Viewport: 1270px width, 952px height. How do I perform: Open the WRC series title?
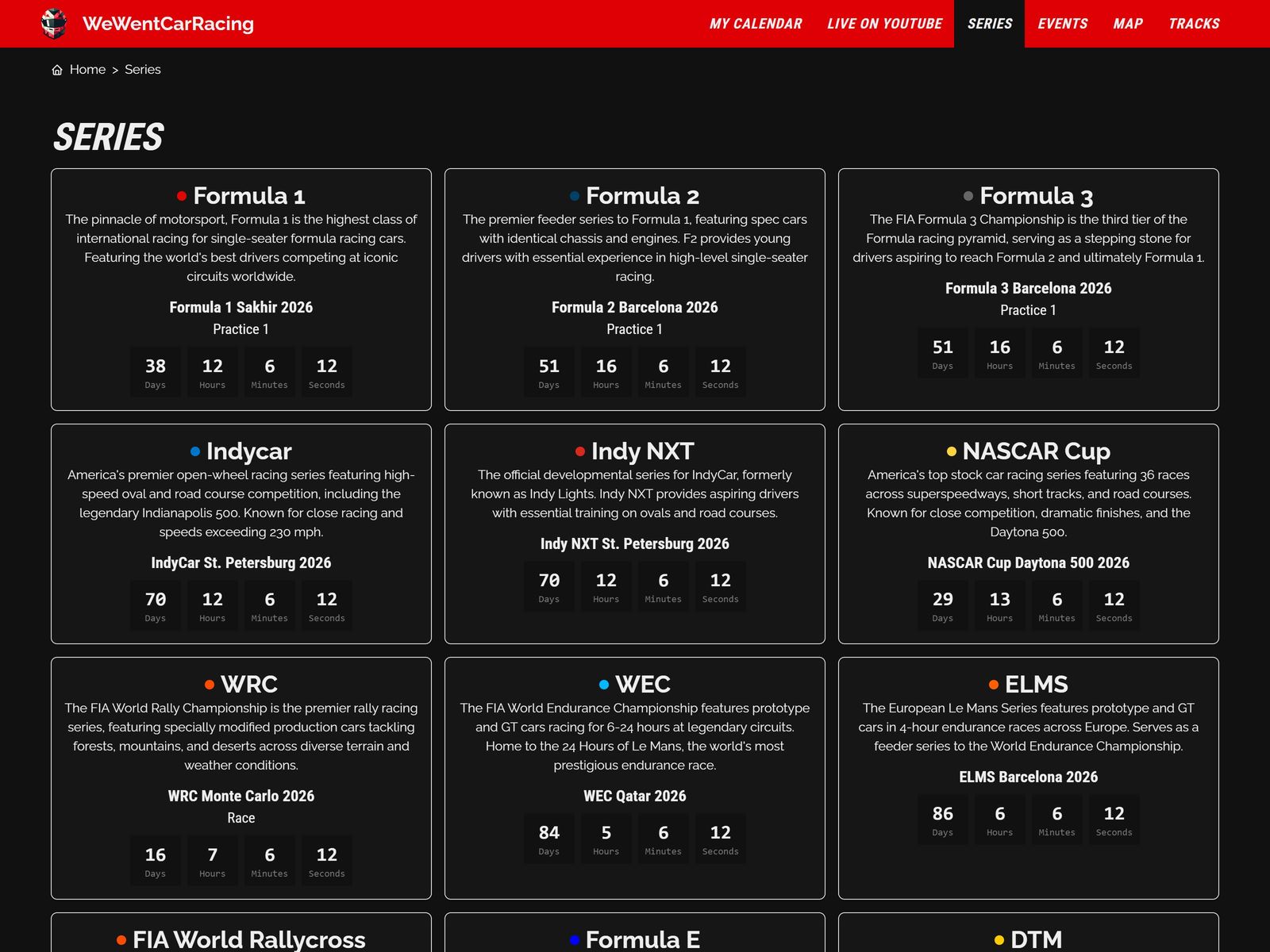249,685
